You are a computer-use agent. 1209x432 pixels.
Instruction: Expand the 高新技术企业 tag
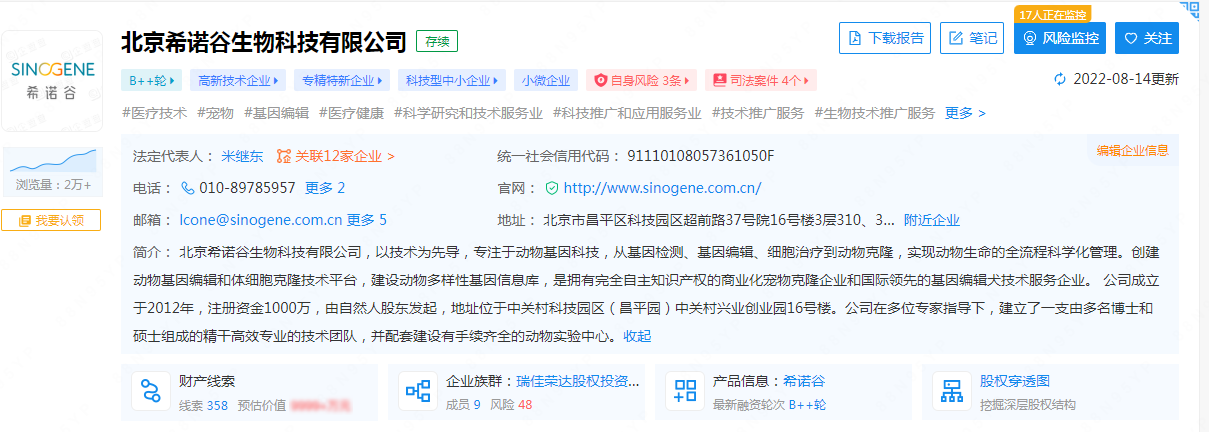tap(239, 80)
